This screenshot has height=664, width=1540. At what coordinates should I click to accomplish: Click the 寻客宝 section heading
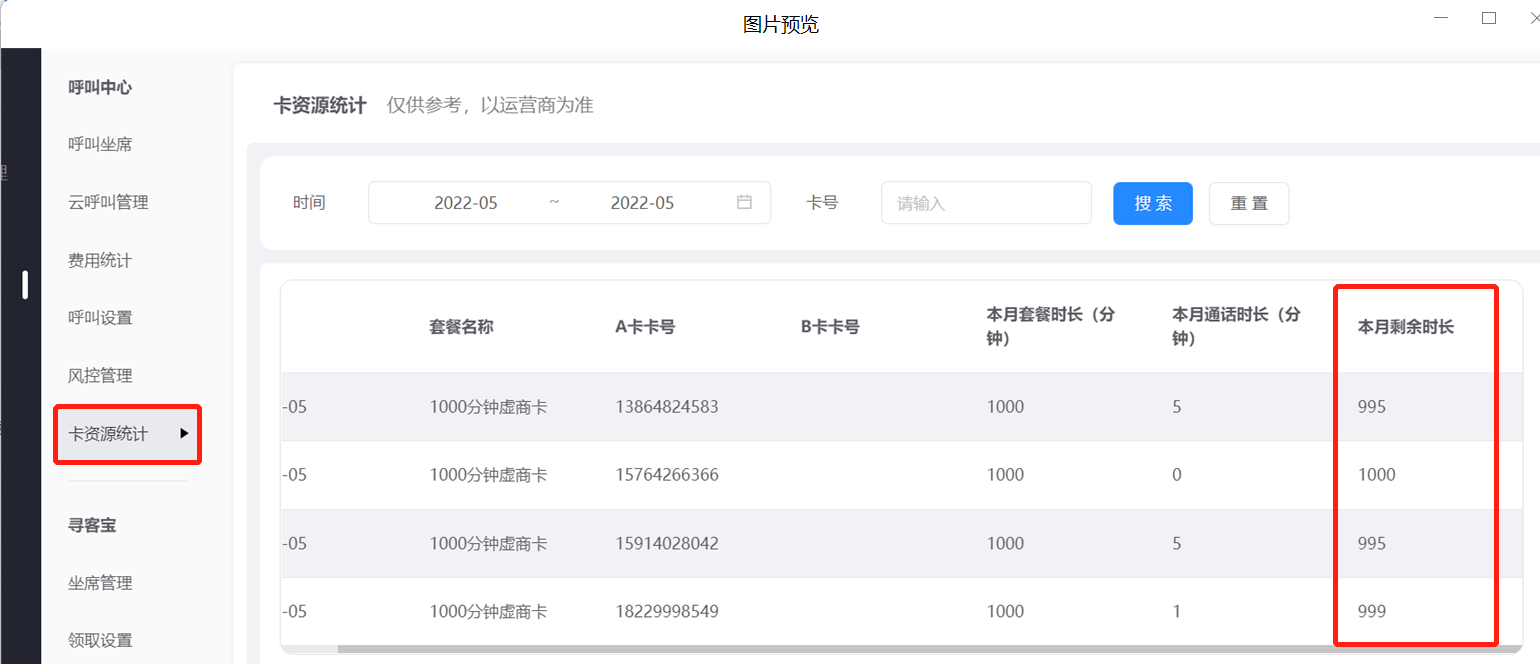point(92,525)
